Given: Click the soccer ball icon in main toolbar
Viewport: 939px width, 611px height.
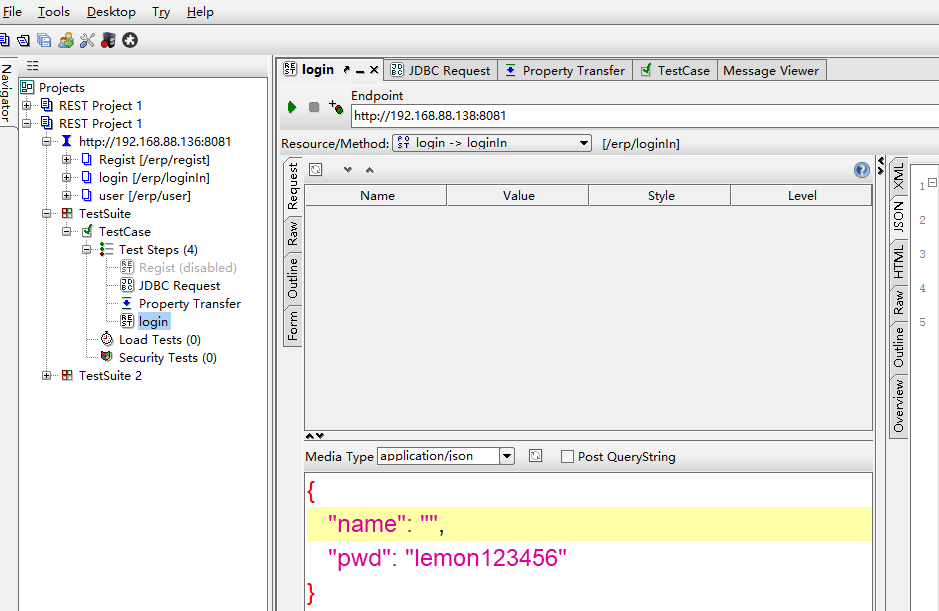Looking at the screenshot, I should coord(130,40).
